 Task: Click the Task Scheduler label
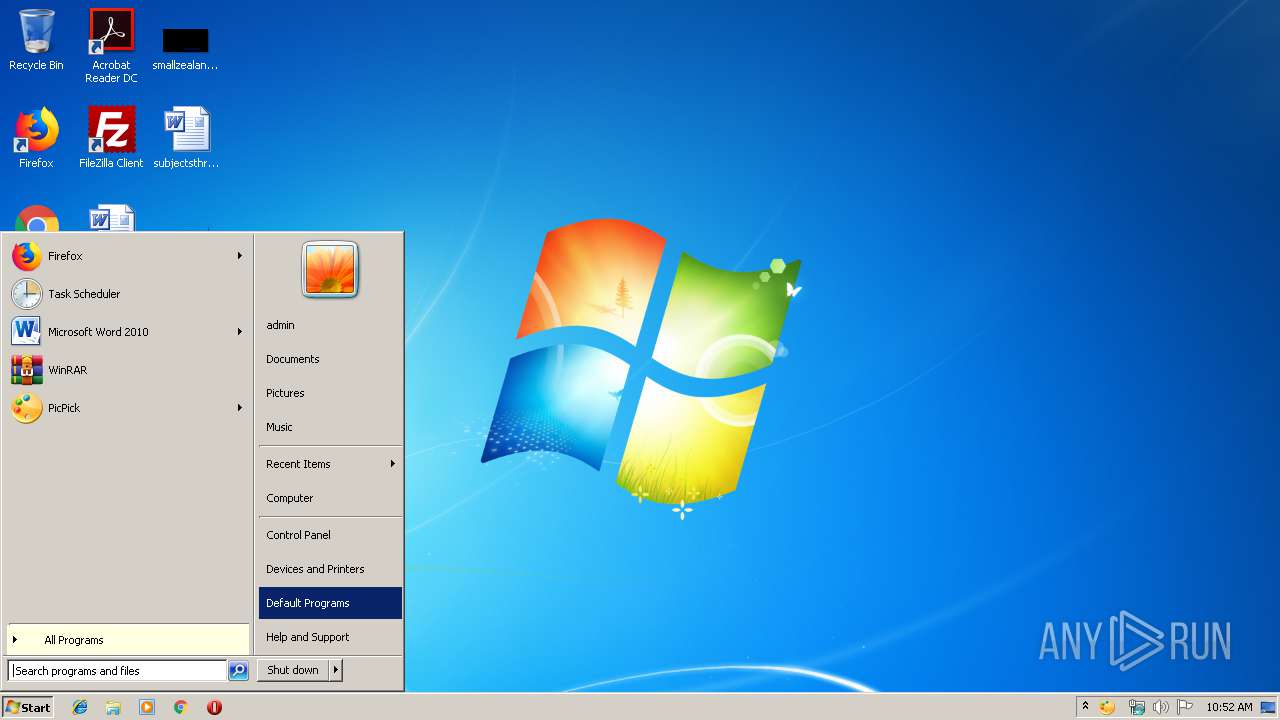tap(84, 294)
